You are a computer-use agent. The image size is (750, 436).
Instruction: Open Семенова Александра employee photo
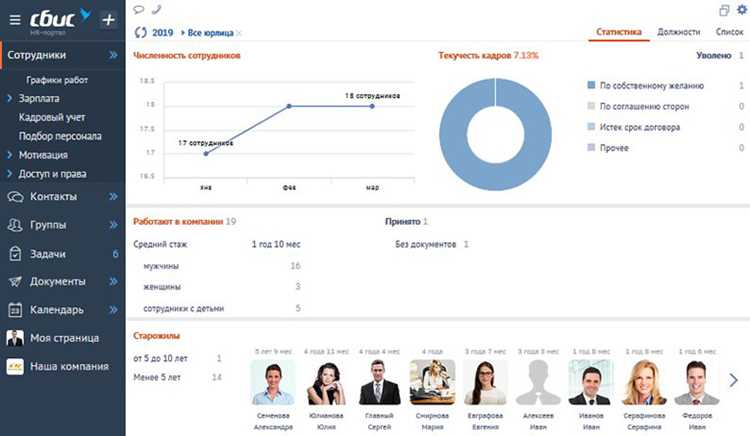point(273,382)
